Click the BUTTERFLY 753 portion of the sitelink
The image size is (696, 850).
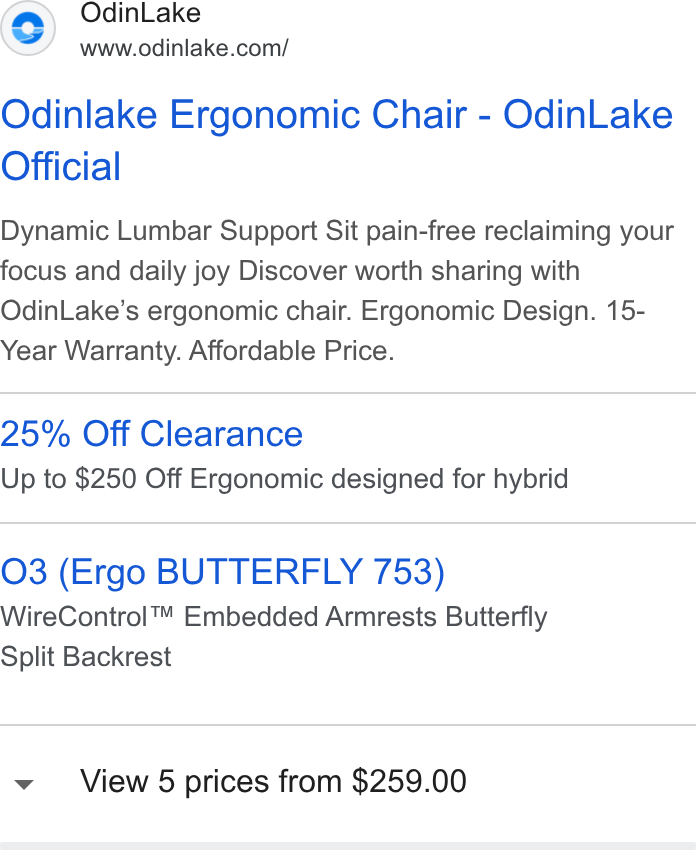(x=300, y=572)
